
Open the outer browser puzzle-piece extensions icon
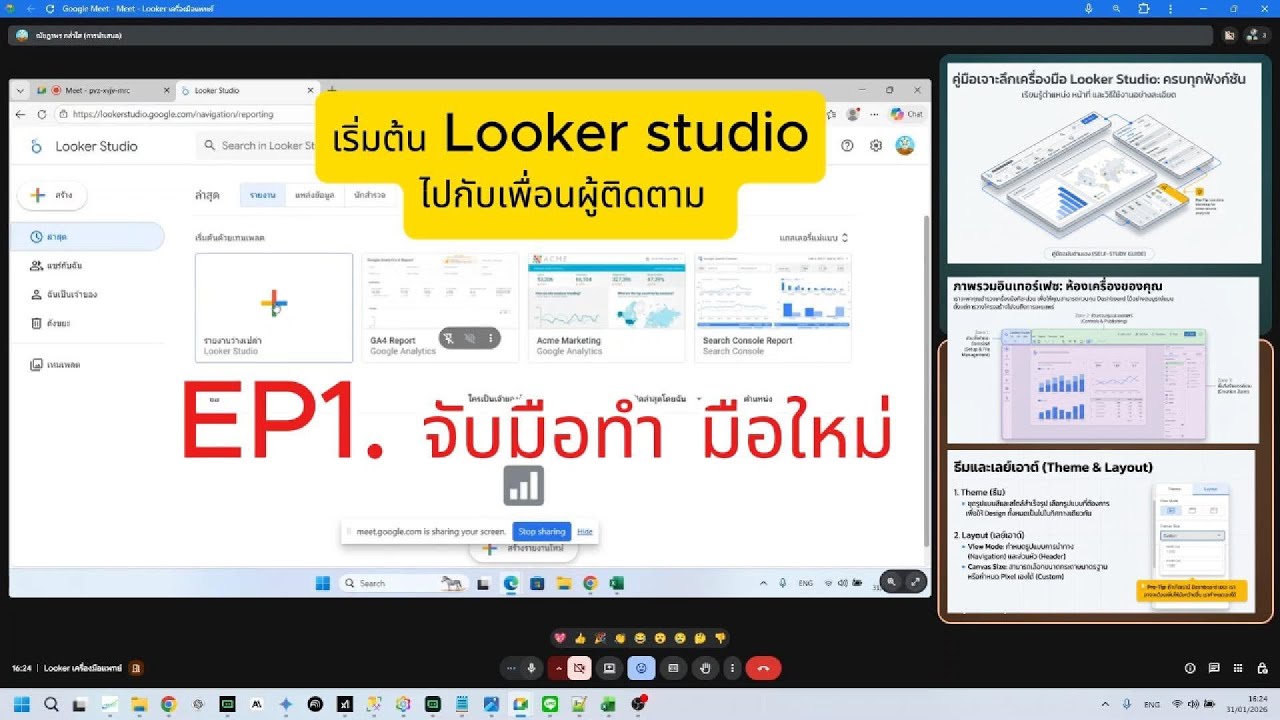(1144, 8)
